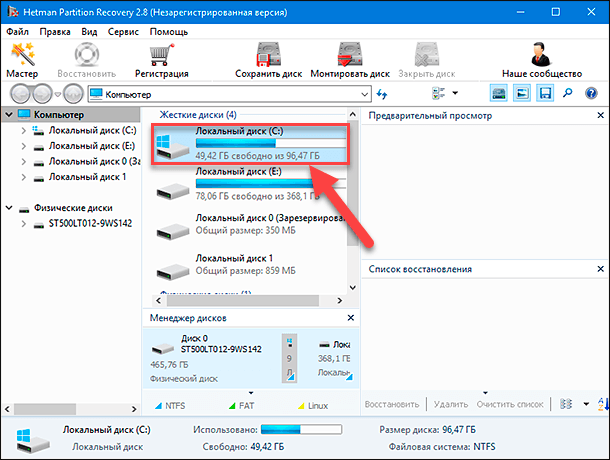This screenshot has width=610, height=460.
Task: Go up one level arrow button
Action: pyautogui.click(x=73, y=94)
